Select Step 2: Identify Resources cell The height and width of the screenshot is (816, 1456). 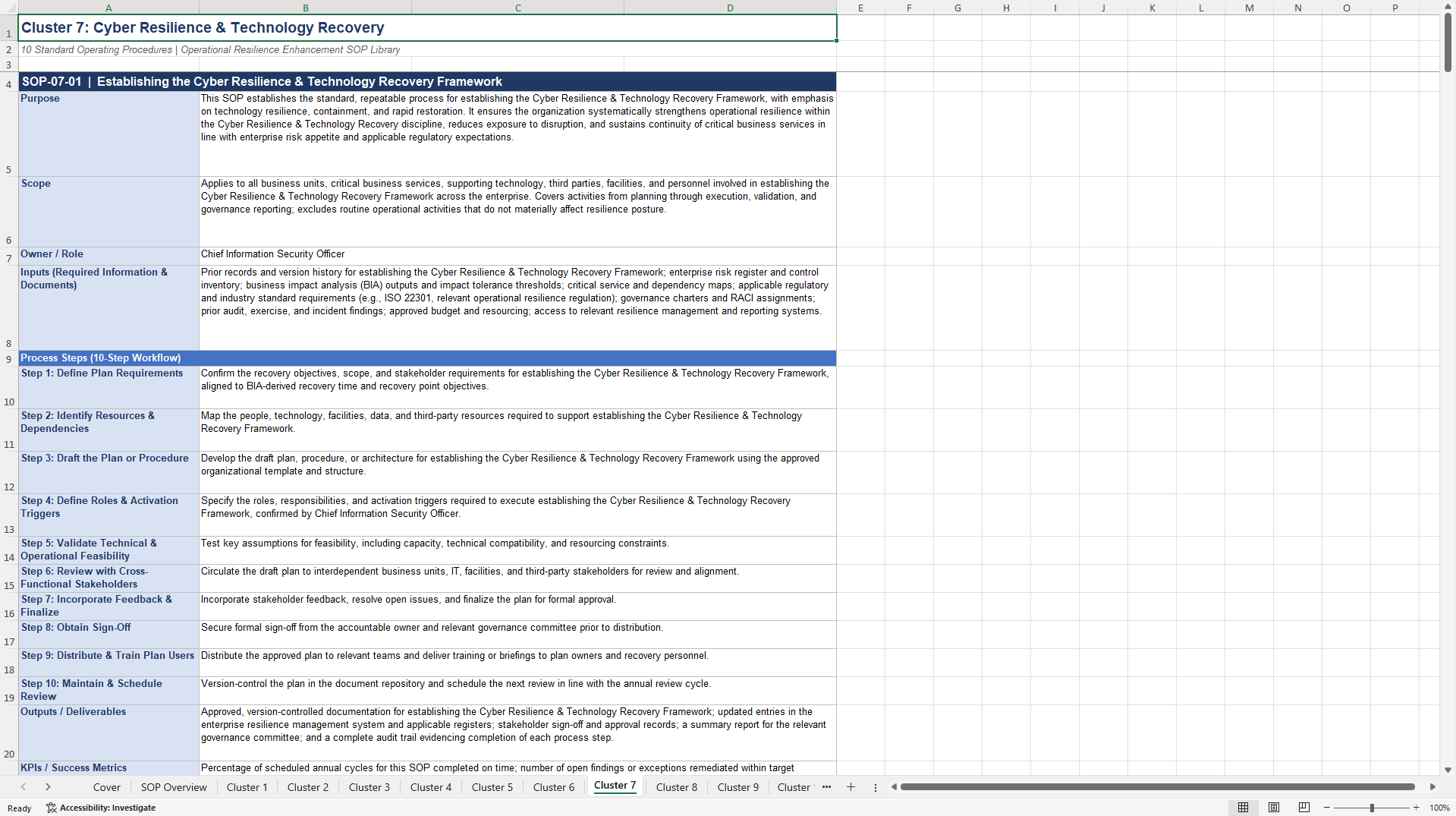point(108,430)
